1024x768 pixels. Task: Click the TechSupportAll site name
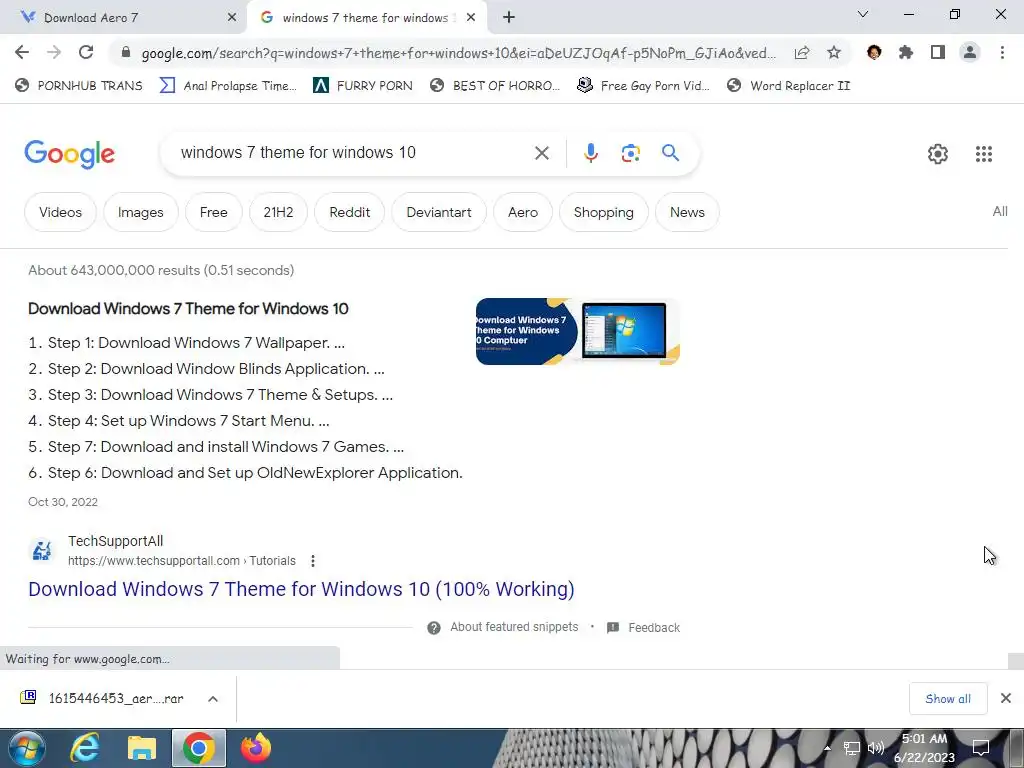click(x=116, y=541)
